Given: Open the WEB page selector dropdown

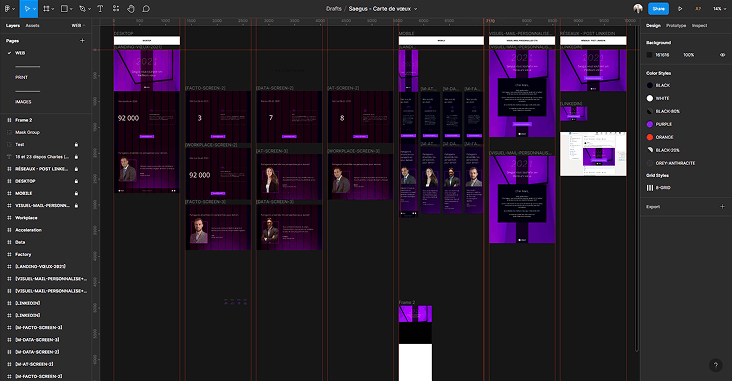Looking at the screenshot, I should coord(78,25).
